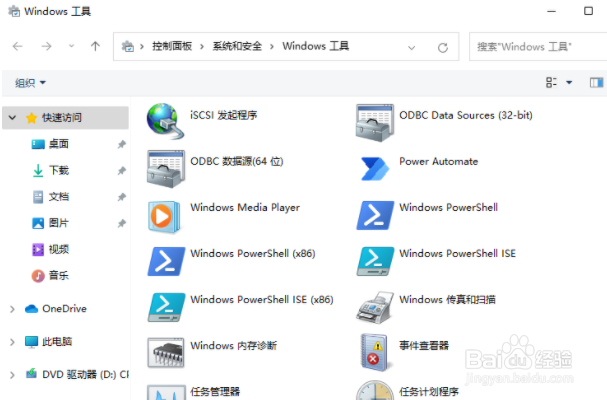The width and height of the screenshot is (607, 400).
Task: Click the address bar control panel icon
Action: (x=127, y=46)
